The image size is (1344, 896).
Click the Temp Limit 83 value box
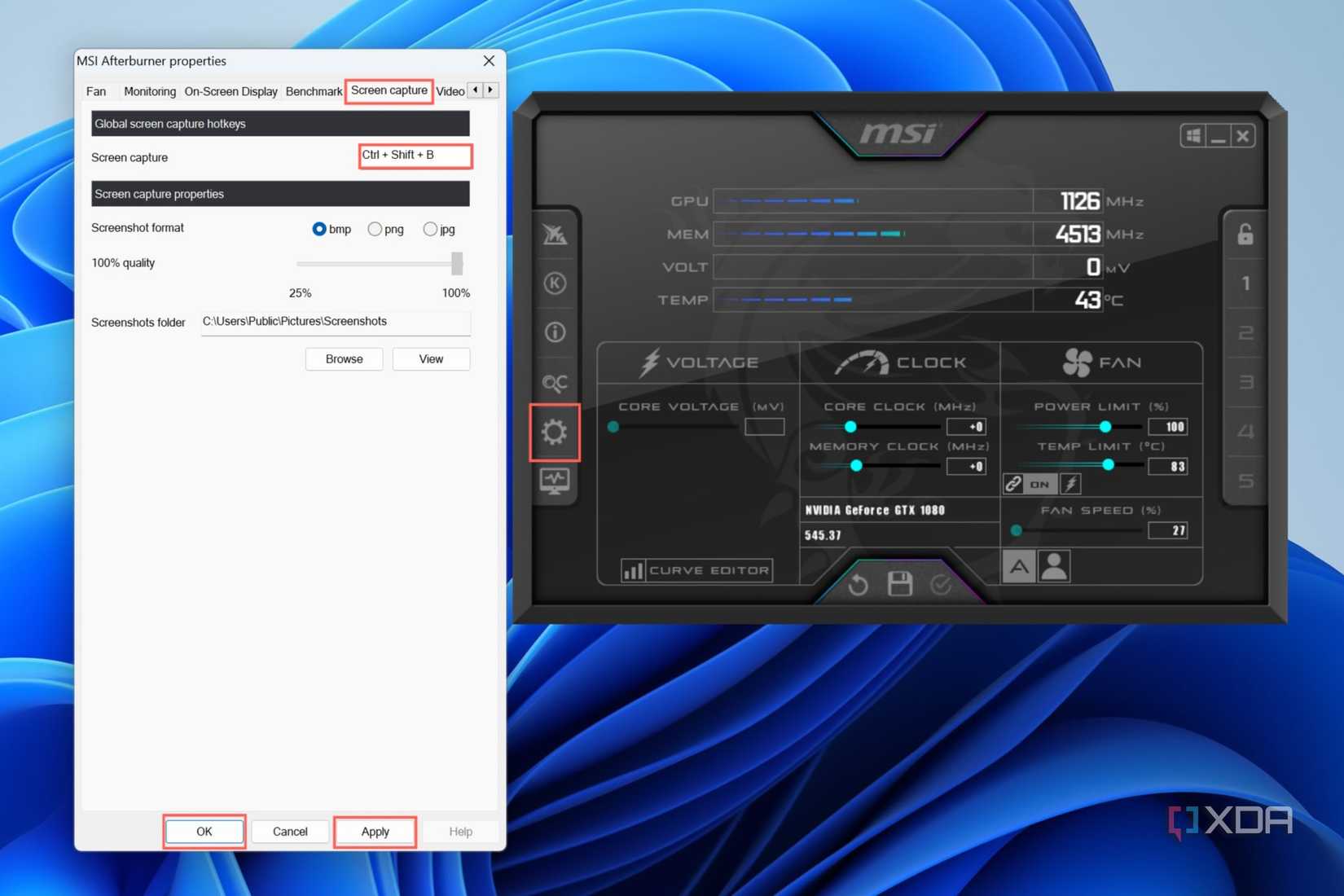(x=1167, y=467)
